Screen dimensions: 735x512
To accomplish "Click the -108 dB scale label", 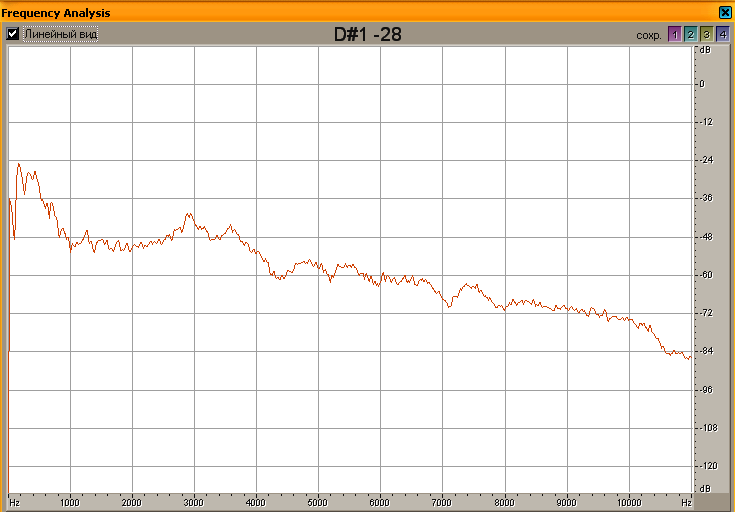I will [708, 428].
